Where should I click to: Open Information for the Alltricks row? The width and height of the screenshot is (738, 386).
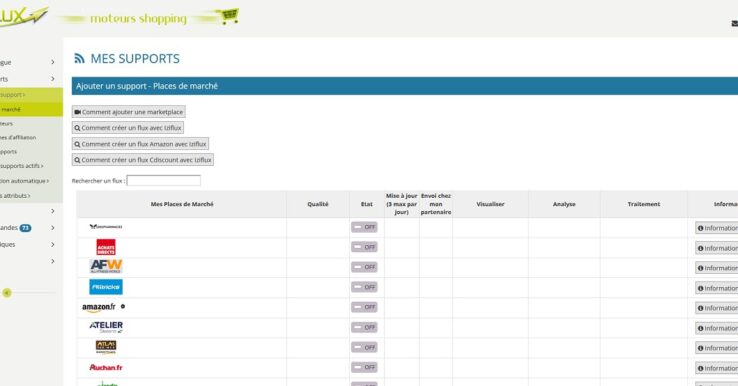point(717,288)
